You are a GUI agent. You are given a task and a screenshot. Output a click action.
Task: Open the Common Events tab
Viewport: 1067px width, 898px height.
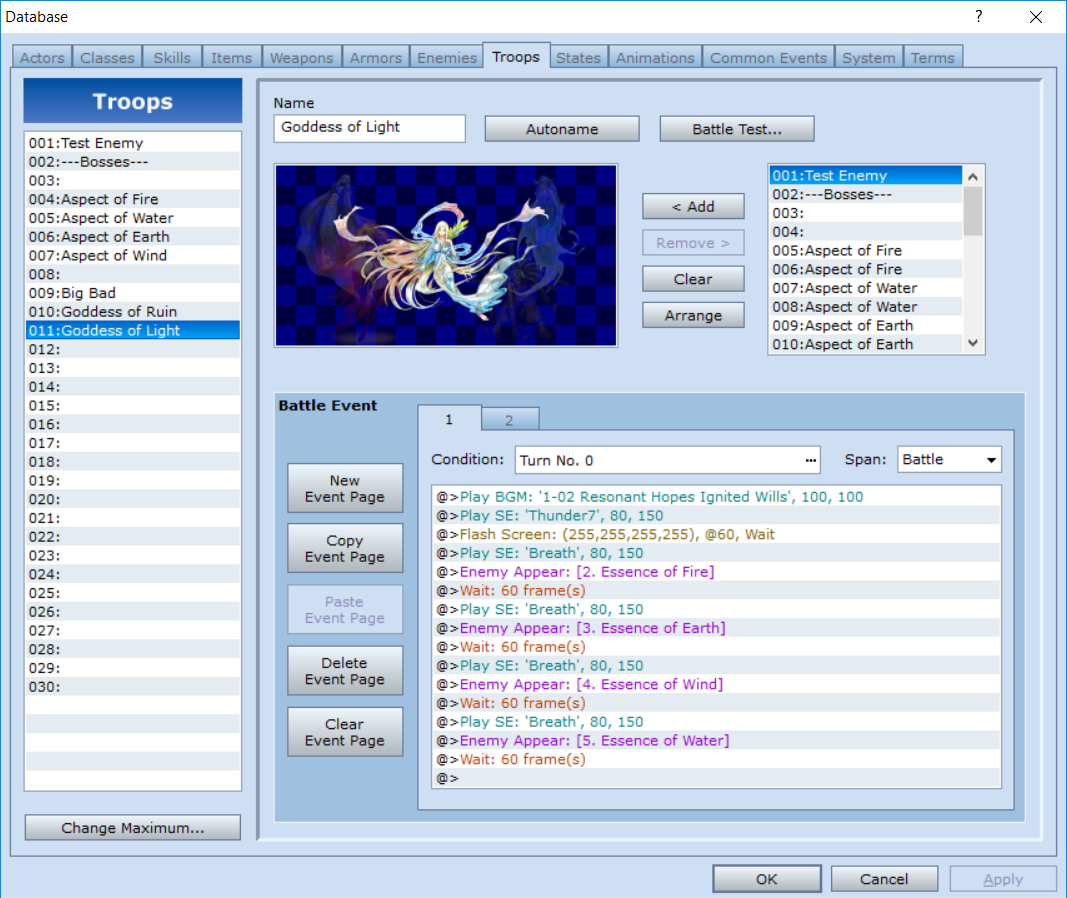coord(768,58)
